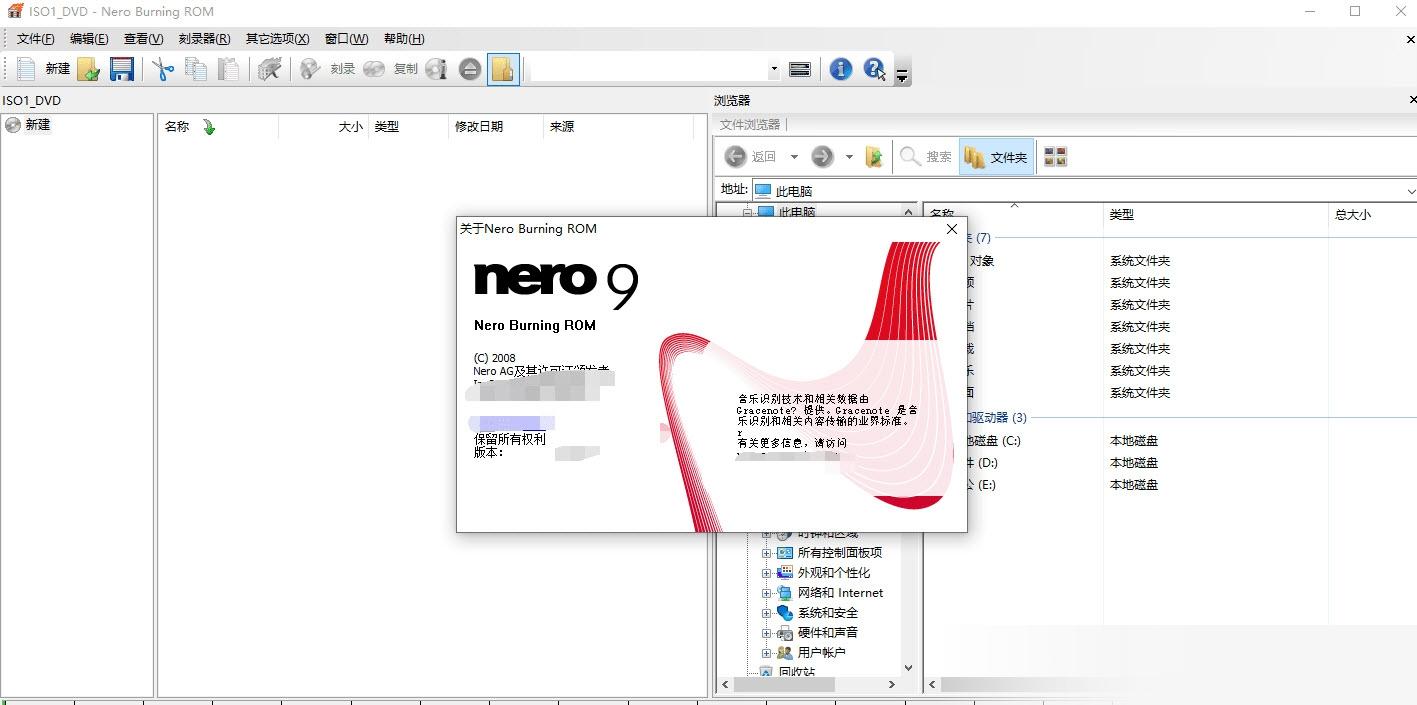Expand the 所有控制面板项 tree node
Viewport: 1417px width, 705px height.
[x=767, y=553]
